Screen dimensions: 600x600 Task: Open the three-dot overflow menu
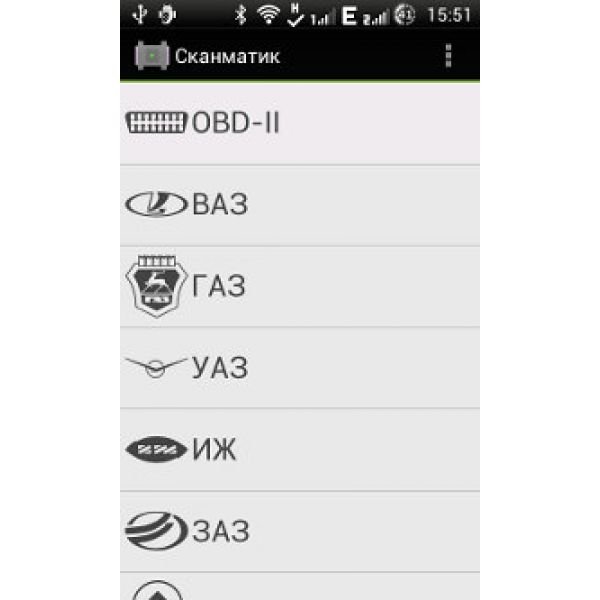pos(448,56)
